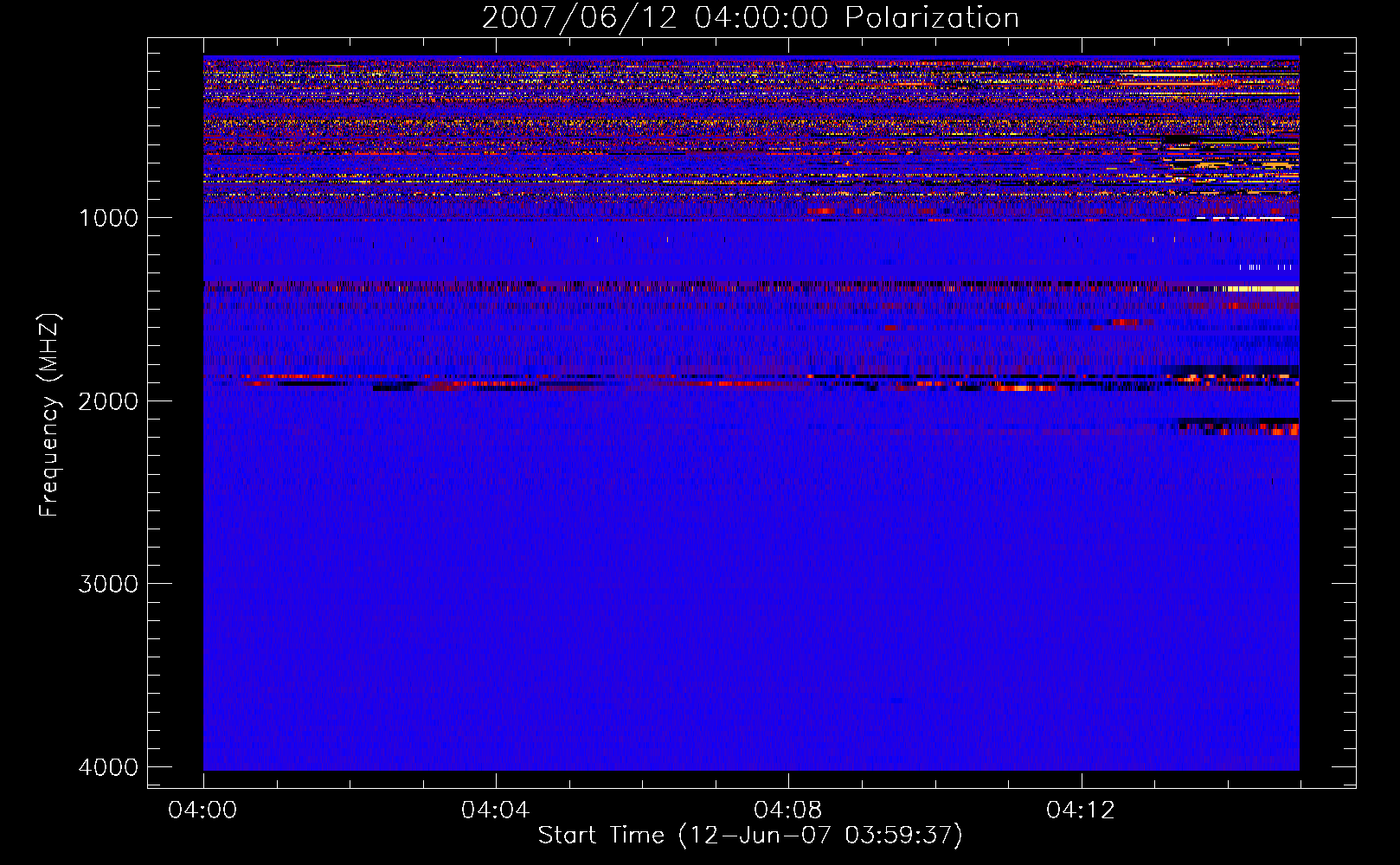1400x865 pixels.
Task: Click the 04:12 time tick label
Action: click(1081, 811)
